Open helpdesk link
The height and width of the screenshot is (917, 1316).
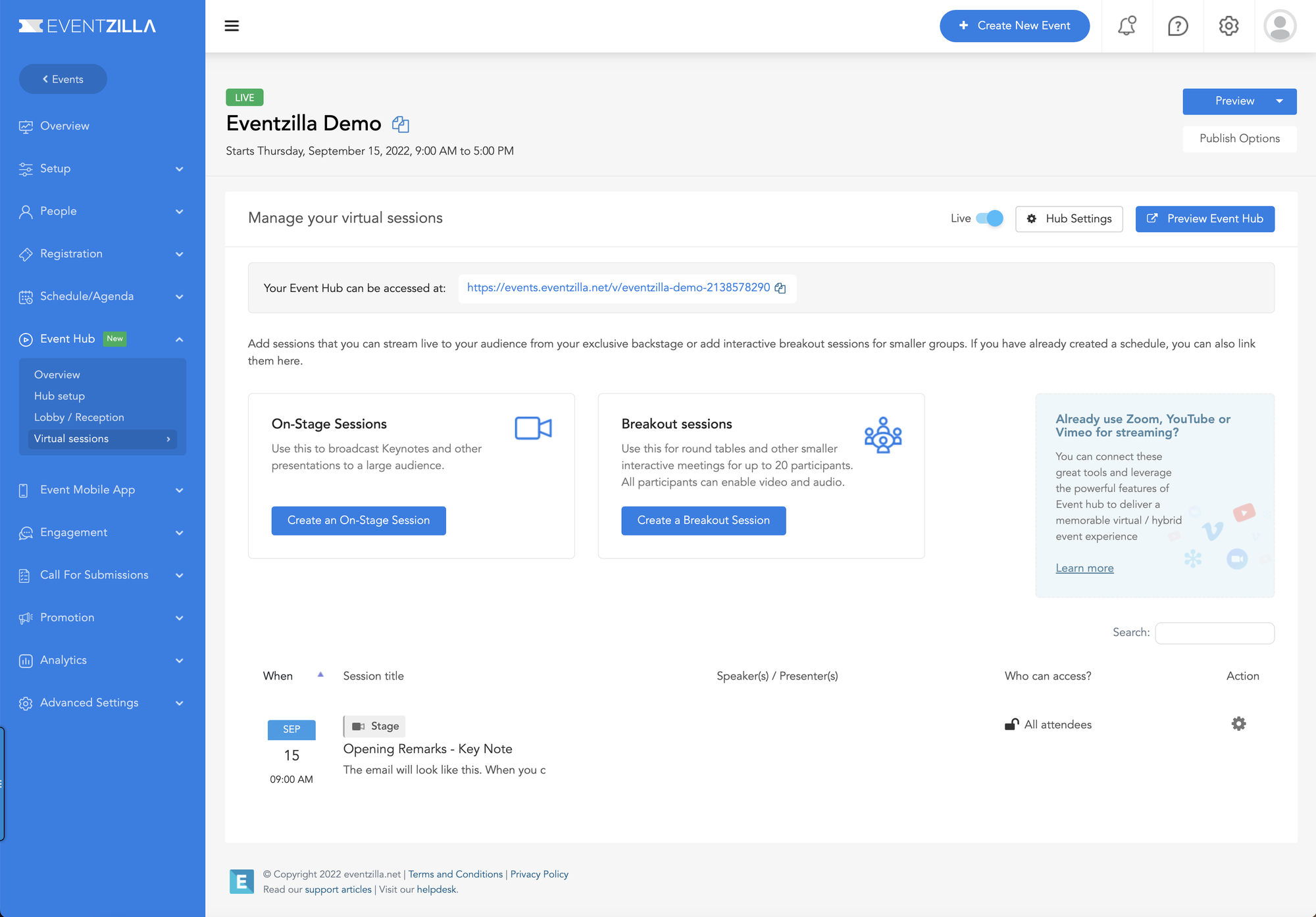(436, 889)
